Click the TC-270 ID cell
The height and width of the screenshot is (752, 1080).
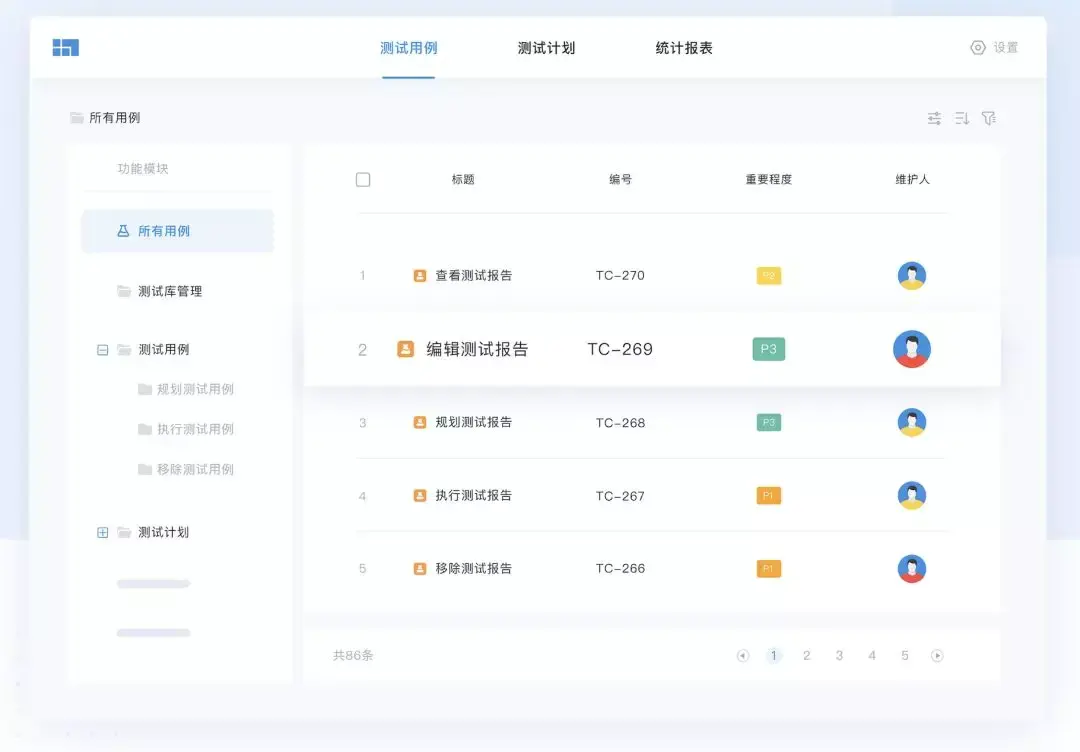620,275
